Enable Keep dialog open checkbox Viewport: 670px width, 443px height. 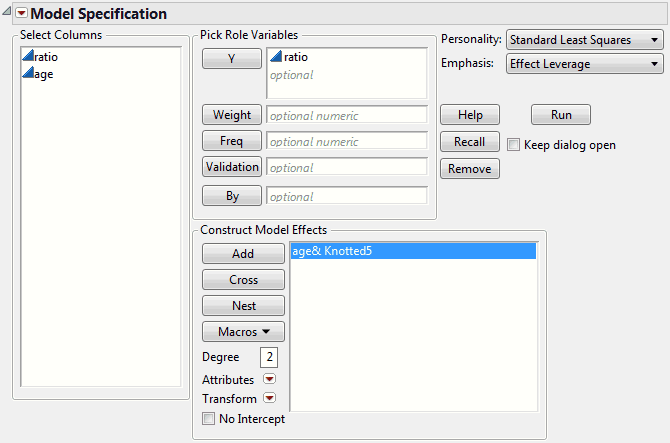click(514, 145)
